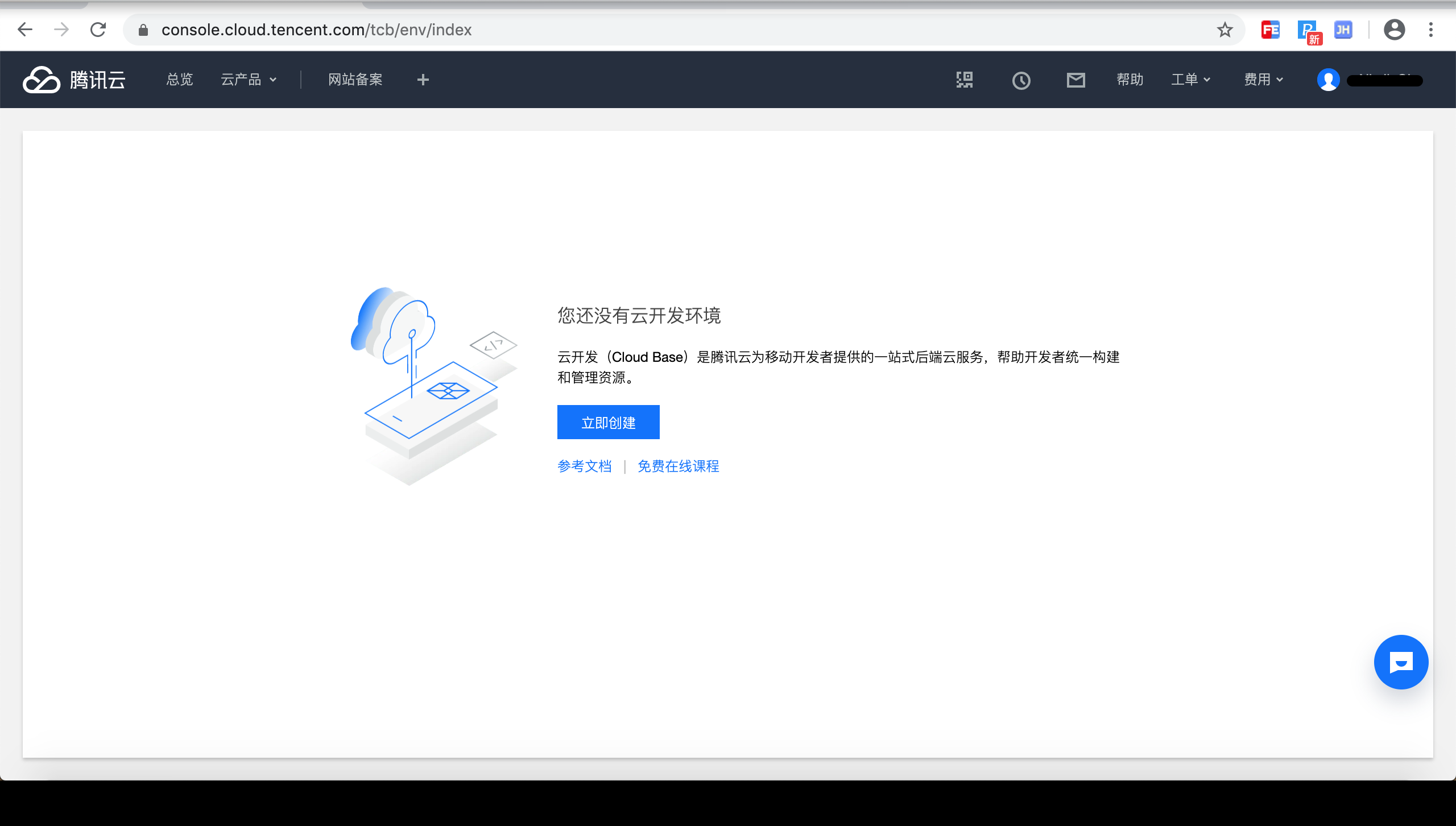The height and width of the screenshot is (826, 1456).
Task: Expand the 费用 dropdown menu
Action: 1263,80
